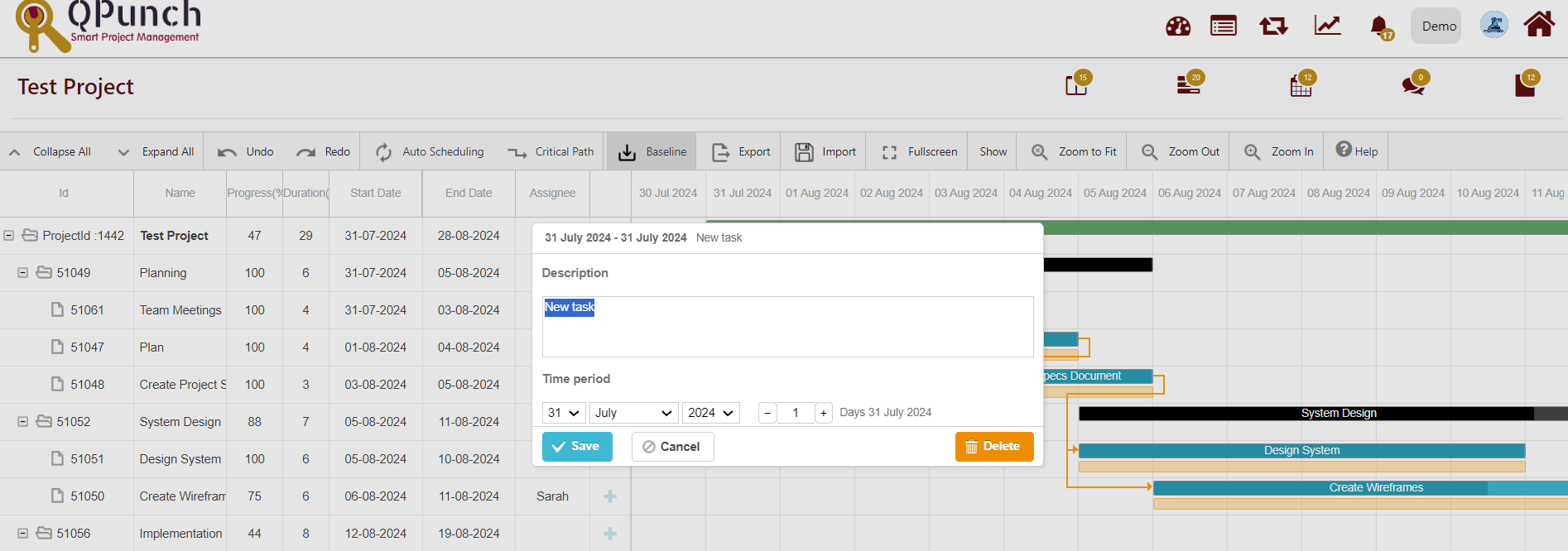Click the Save button in task dialog
The height and width of the screenshot is (551, 1568).
click(x=577, y=447)
